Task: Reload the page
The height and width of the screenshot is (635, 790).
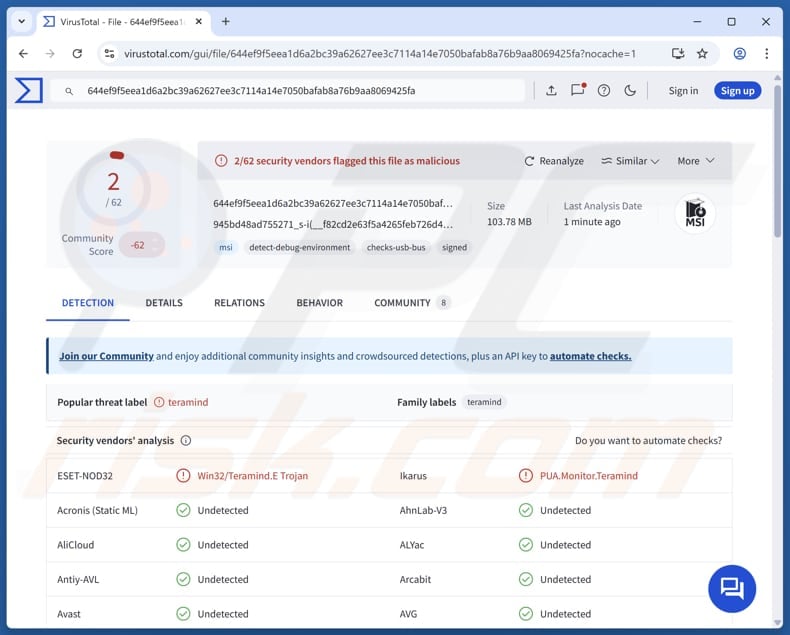Action: (x=77, y=53)
